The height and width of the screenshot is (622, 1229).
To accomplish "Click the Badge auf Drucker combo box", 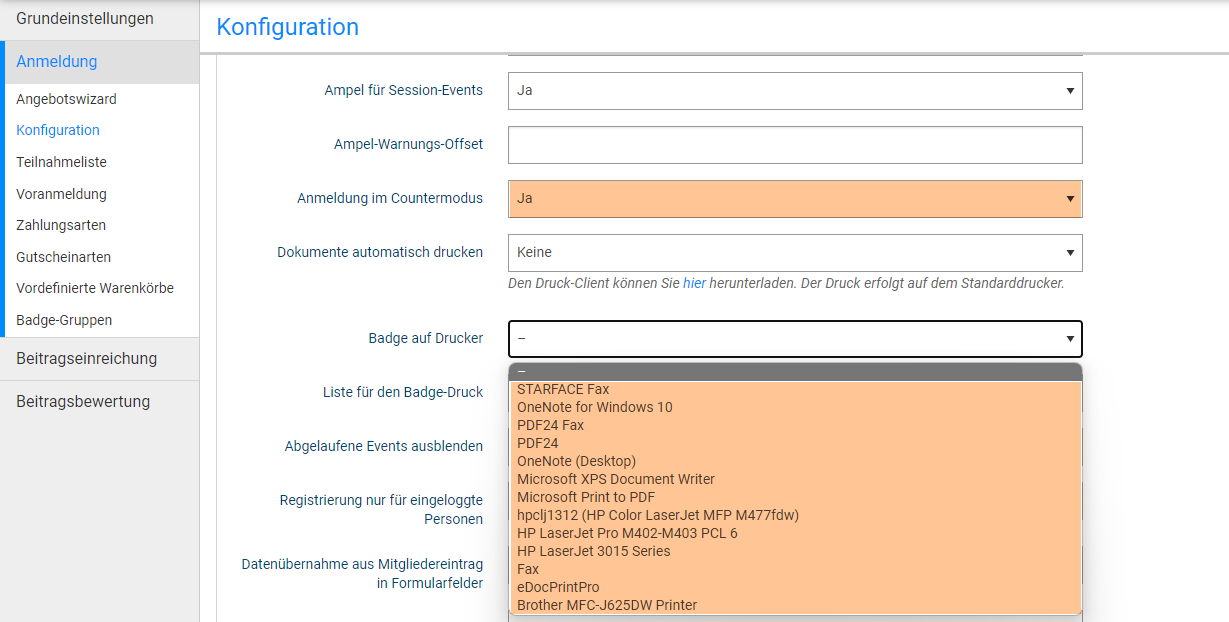I will 794,339.
